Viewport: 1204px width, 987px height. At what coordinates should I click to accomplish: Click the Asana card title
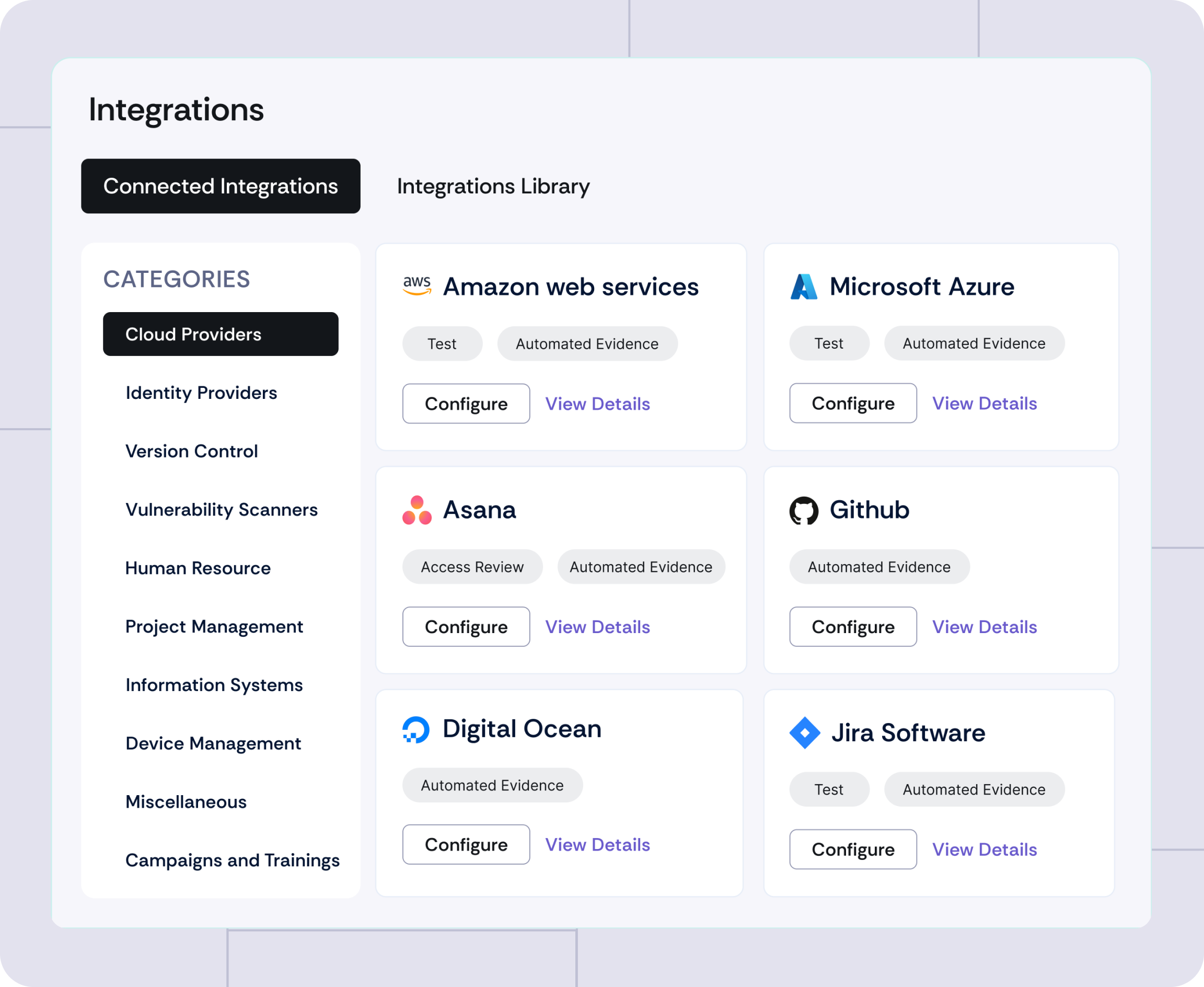pos(480,510)
